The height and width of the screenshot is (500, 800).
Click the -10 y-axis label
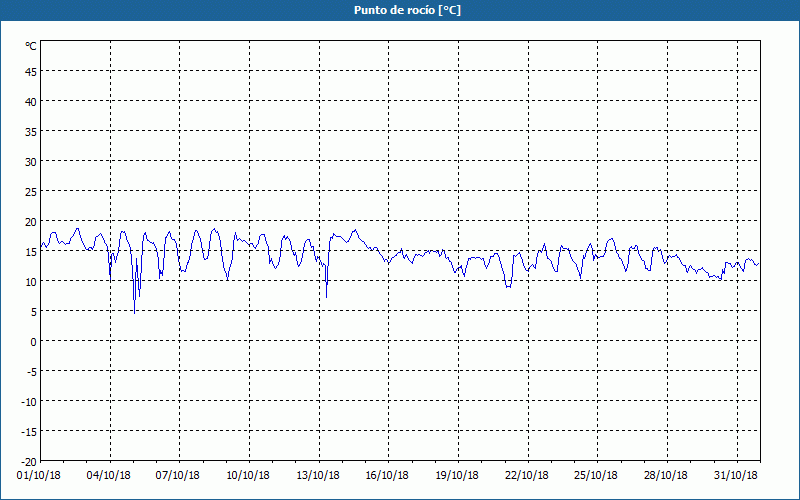point(29,402)
